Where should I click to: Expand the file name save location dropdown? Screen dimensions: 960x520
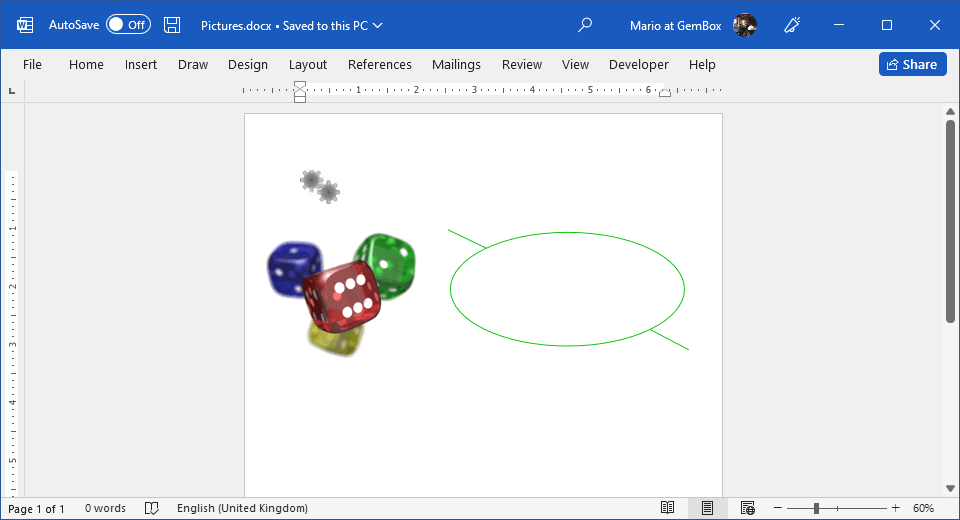[x=377, y=25]
